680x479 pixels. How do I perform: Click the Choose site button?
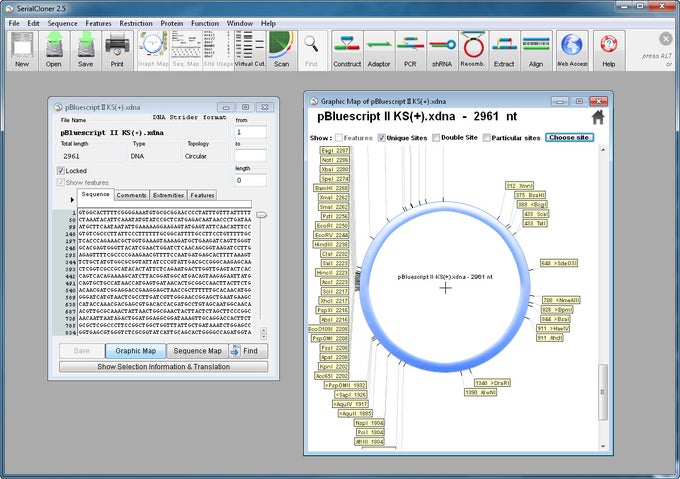569,137
